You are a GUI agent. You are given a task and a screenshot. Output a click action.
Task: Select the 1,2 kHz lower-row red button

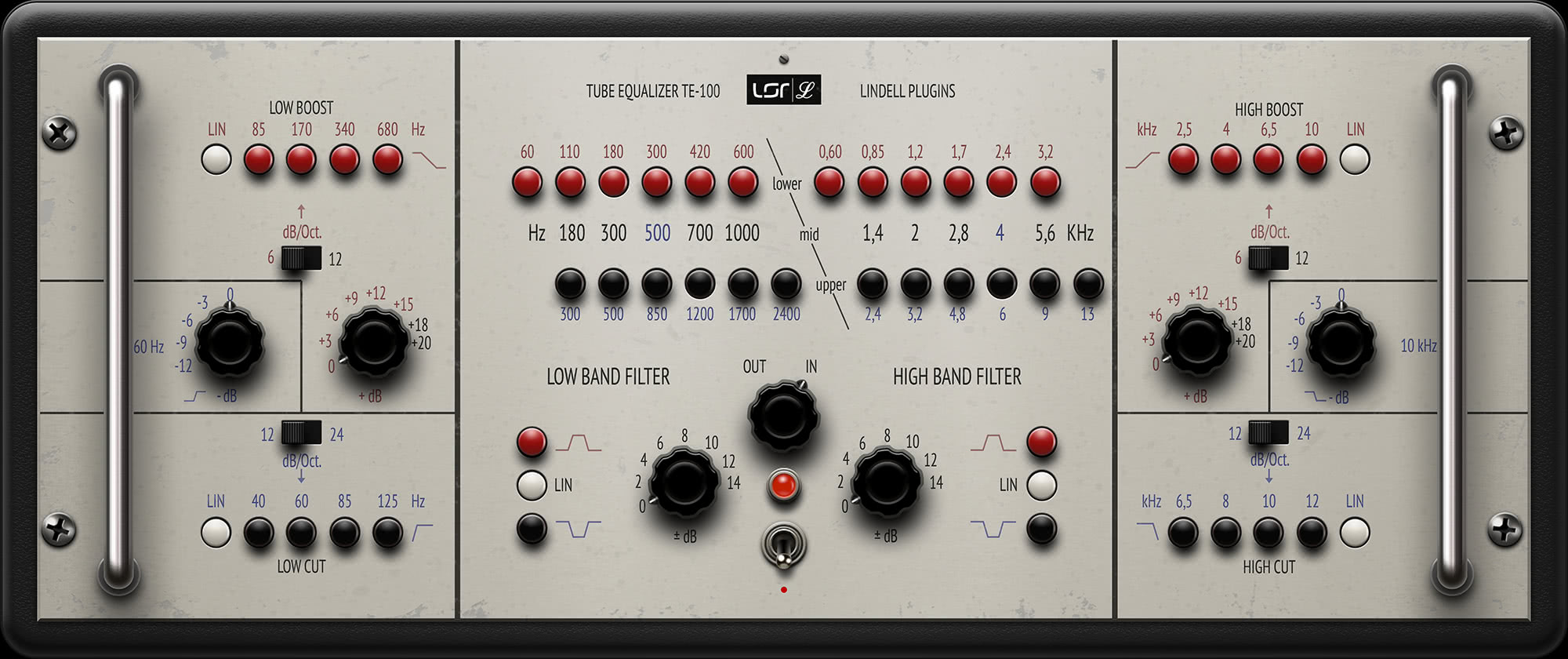tap(915, 183)
